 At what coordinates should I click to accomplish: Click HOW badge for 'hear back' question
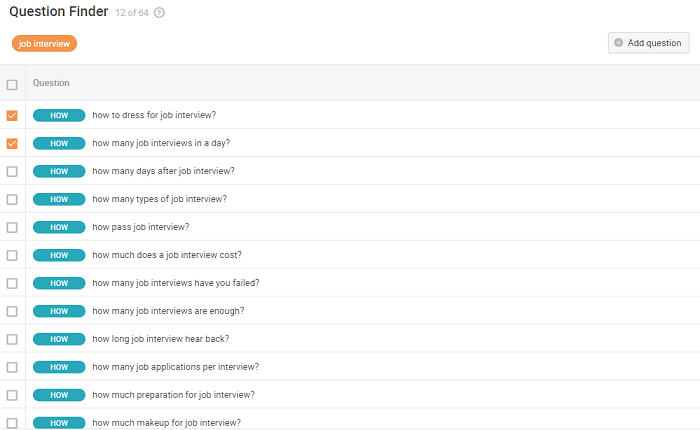click(59, 339)
